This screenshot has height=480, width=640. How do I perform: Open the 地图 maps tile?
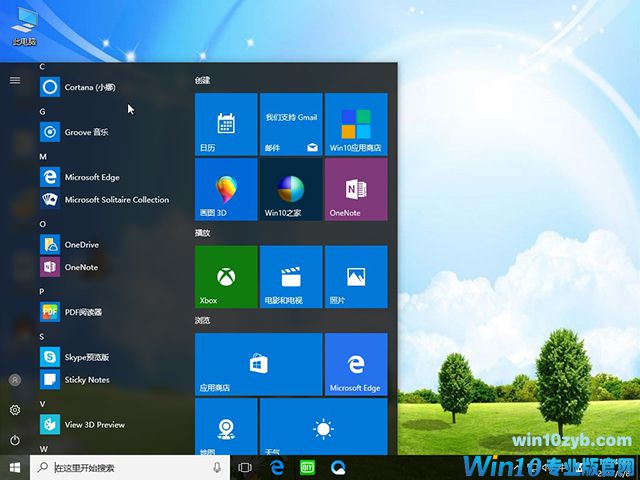[226, 427]
